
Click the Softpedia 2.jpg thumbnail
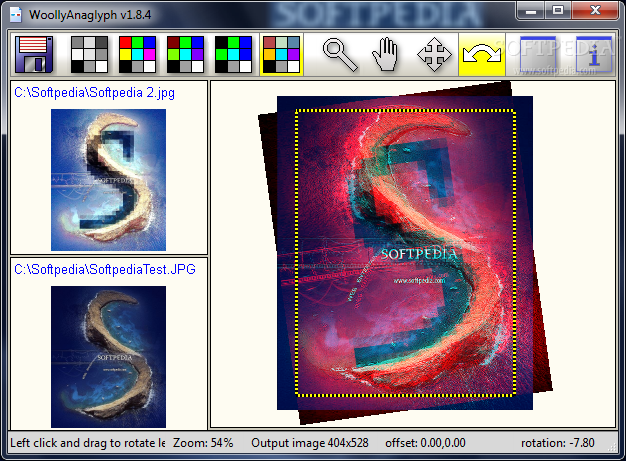point(109,180)
